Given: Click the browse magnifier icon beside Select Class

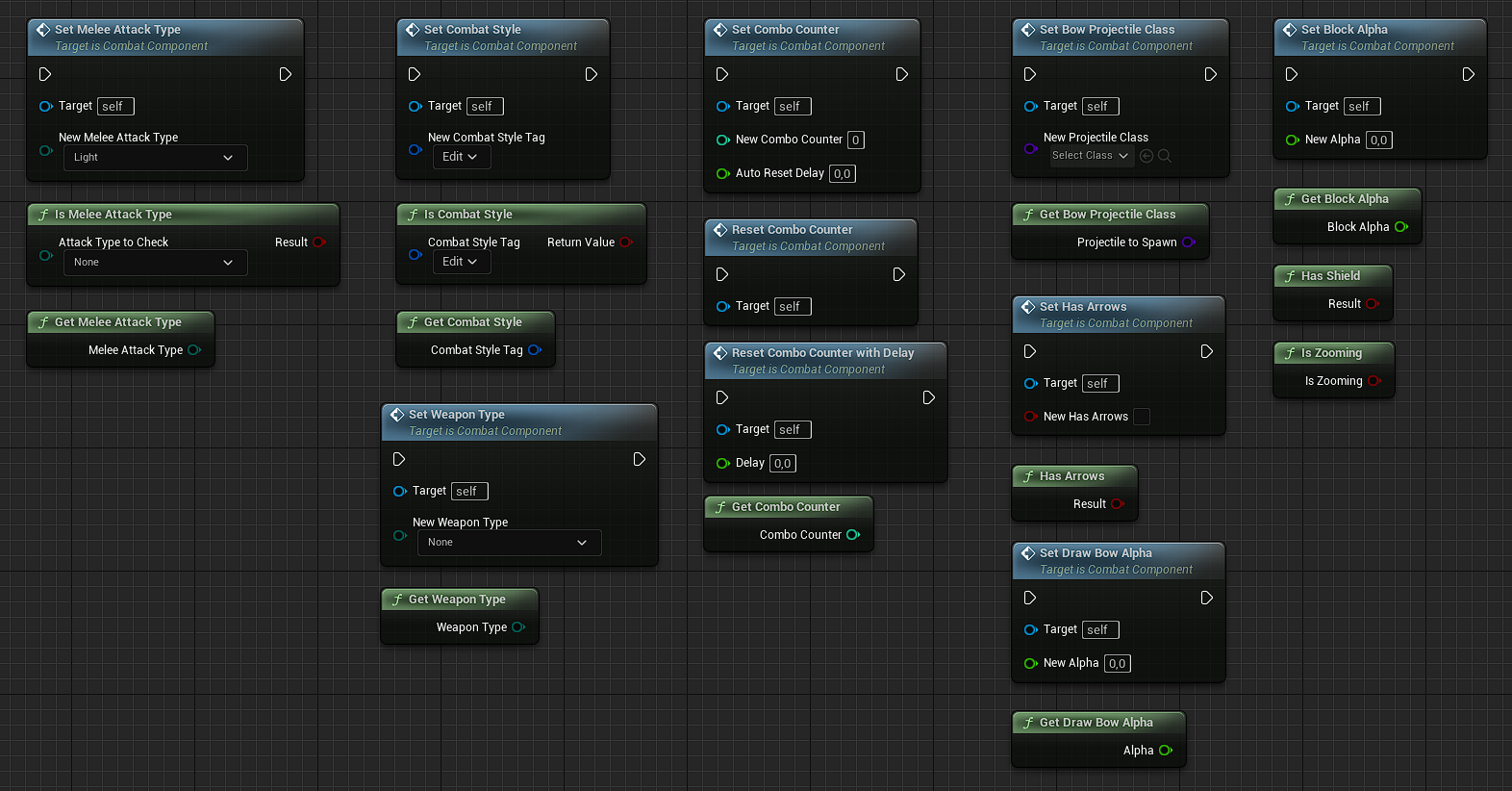Looking at the screenshot, I should click(1165, 156).
